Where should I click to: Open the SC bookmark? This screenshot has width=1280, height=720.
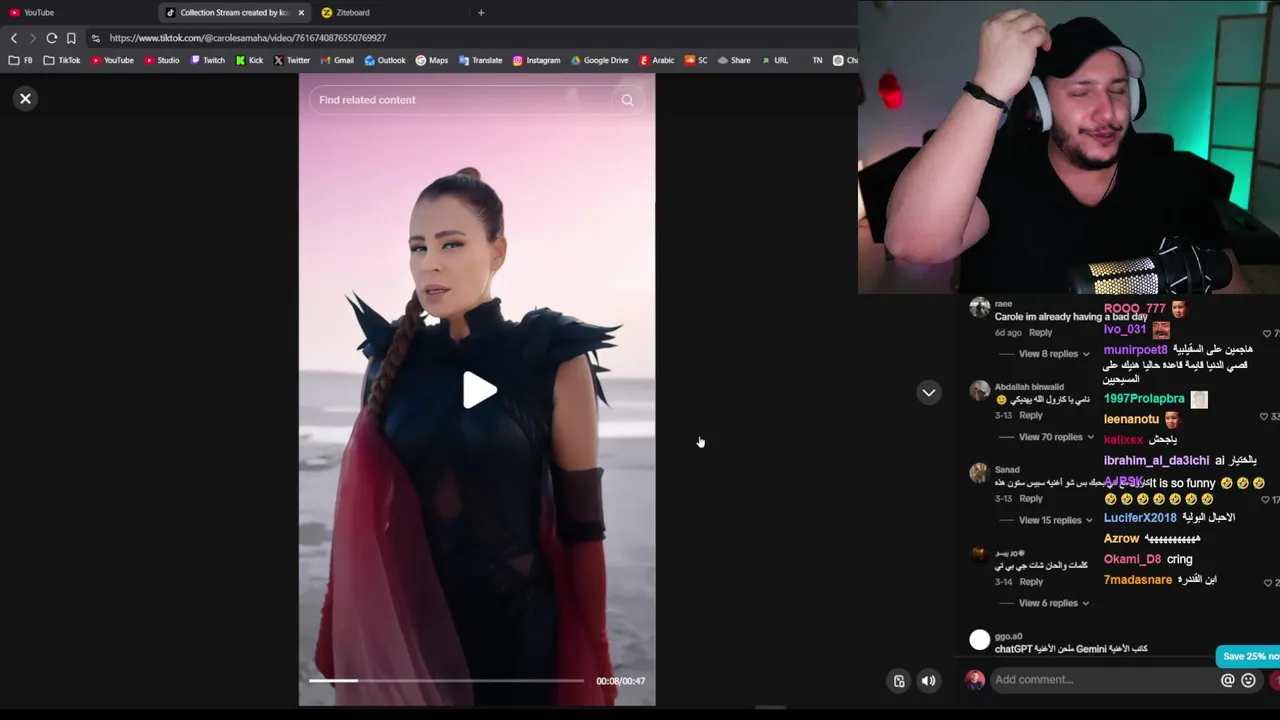click(696, 60)
